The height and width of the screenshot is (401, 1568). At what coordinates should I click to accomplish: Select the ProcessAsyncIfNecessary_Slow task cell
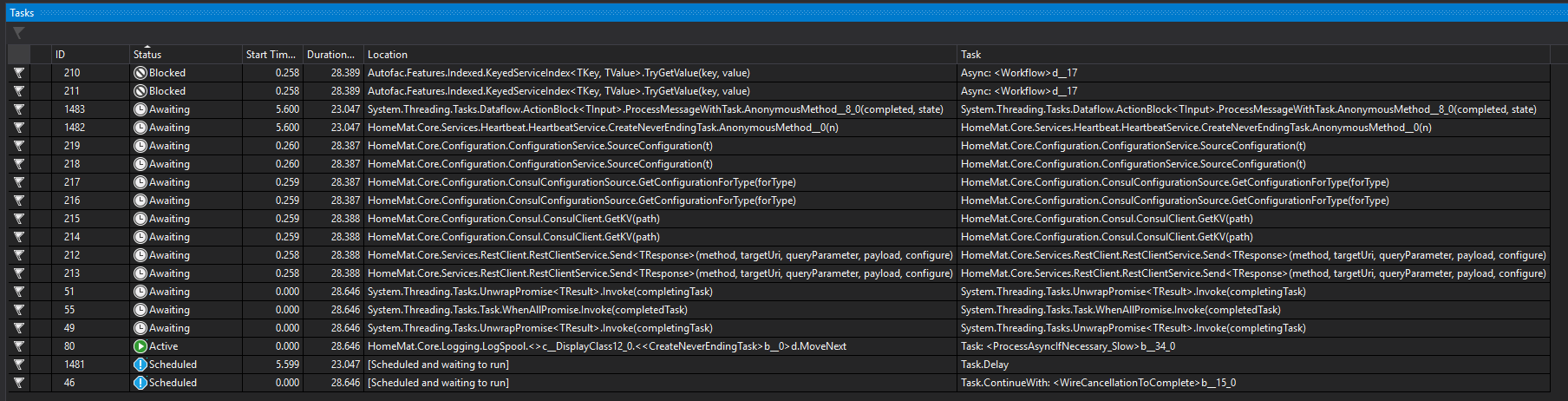click(1253, 346)
